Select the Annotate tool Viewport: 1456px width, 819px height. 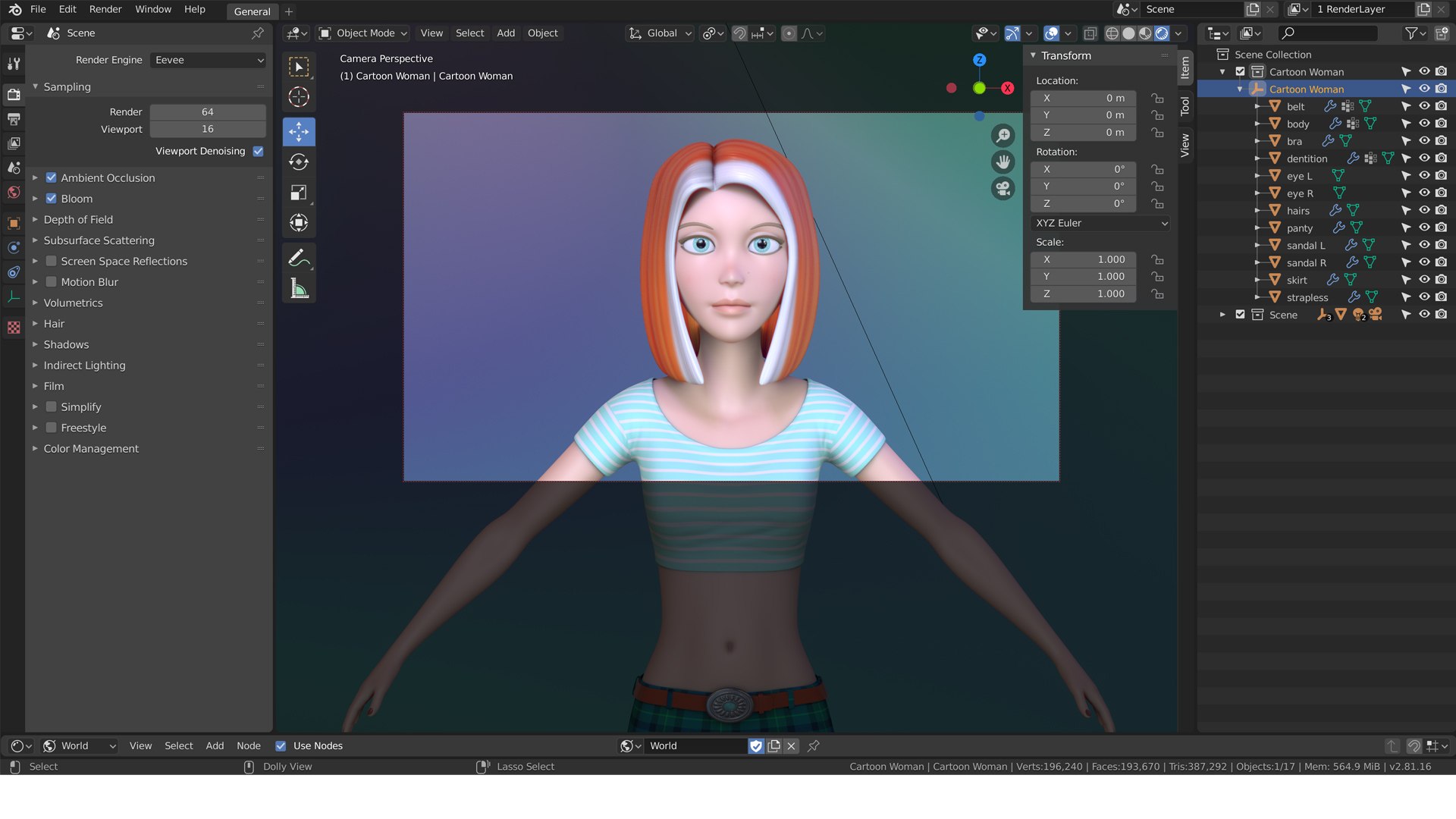(299, 259)
